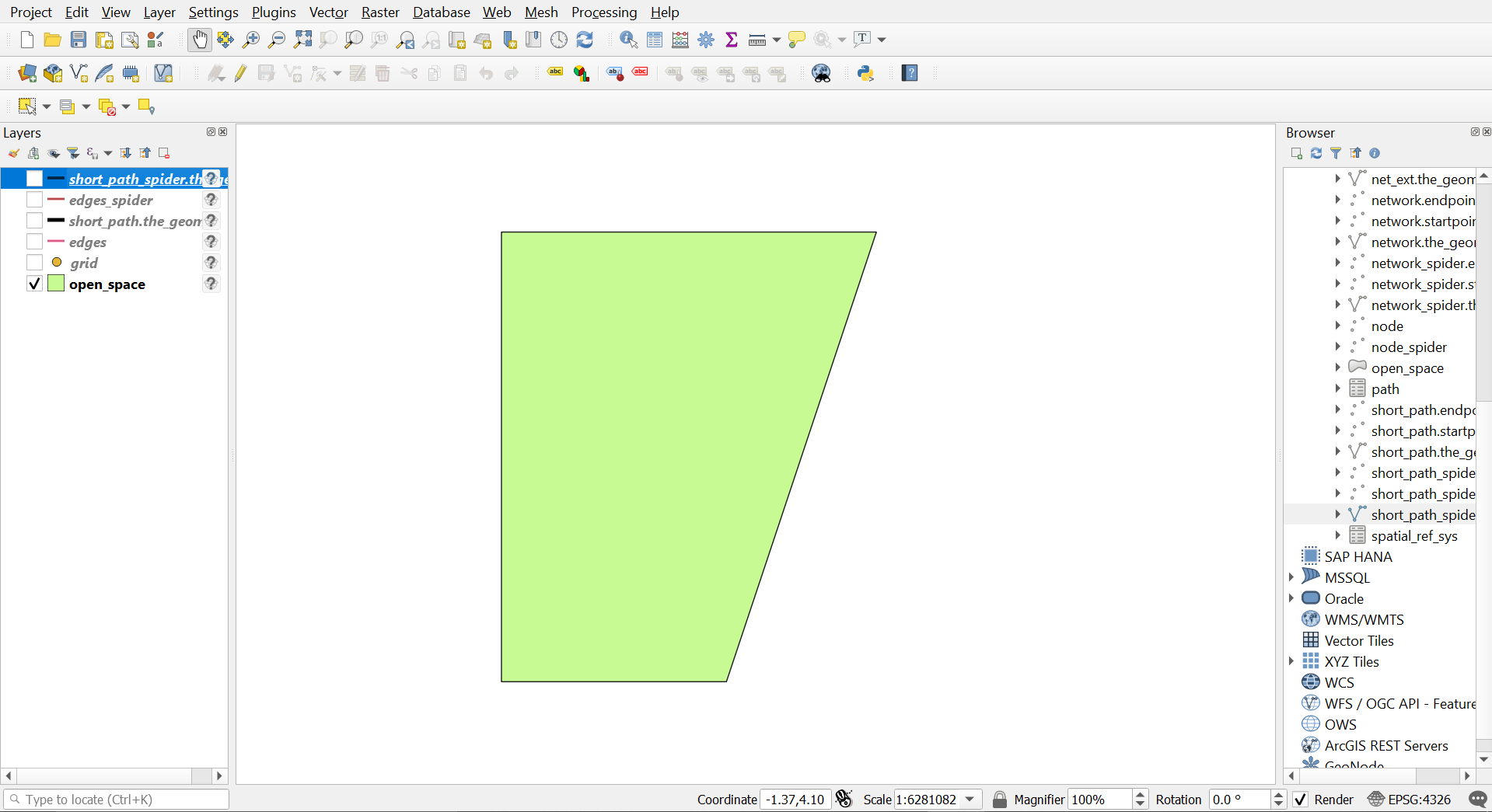Image resolution: width=1492 pixels, height=812 pixels.
Task: Click Filter Legend icon in Layers panel
Action: coord(73,153)
